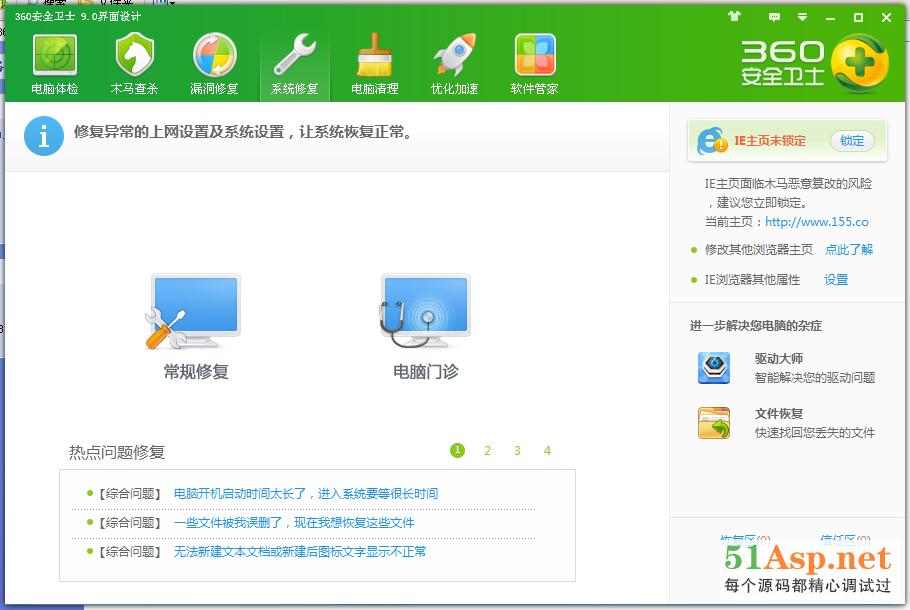The width and height of the screenshot is (910, 610).
Task: Click IE浏览器其他属性 text
Action: [752, 280]
